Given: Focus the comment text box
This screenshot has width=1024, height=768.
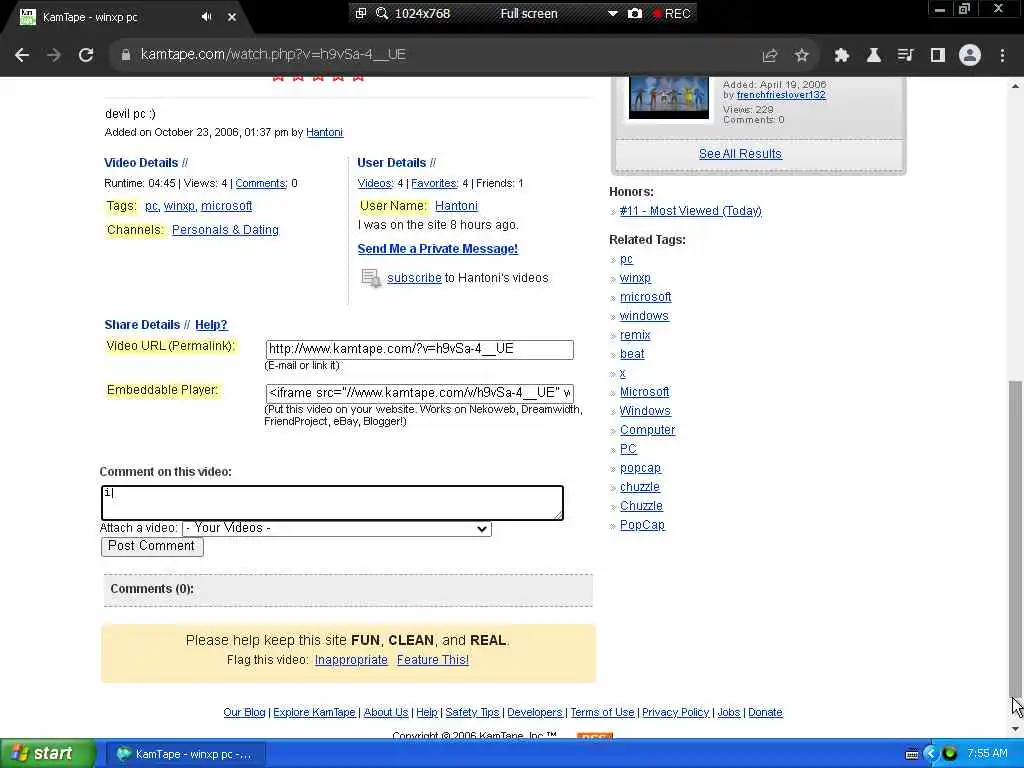Looking at the screenshot, I should (332, 502).
